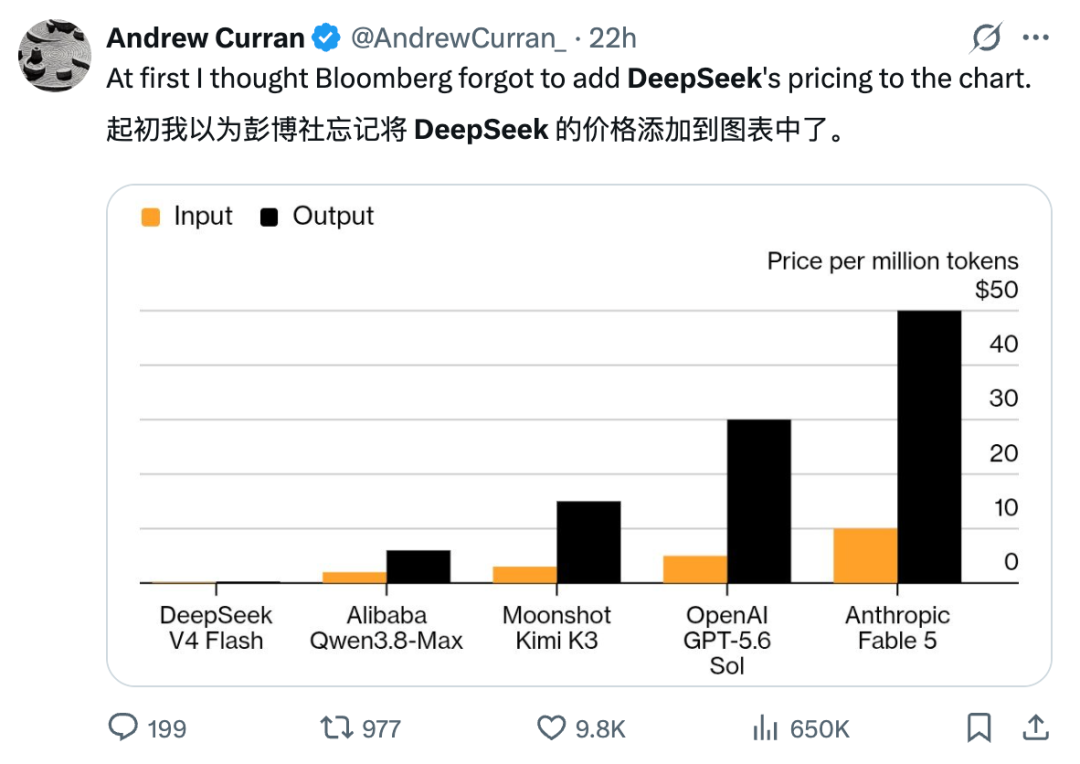Viewport: 1080px width, 764px height.
Task: Open the Andrew Curran display name link
Action: 205,38
